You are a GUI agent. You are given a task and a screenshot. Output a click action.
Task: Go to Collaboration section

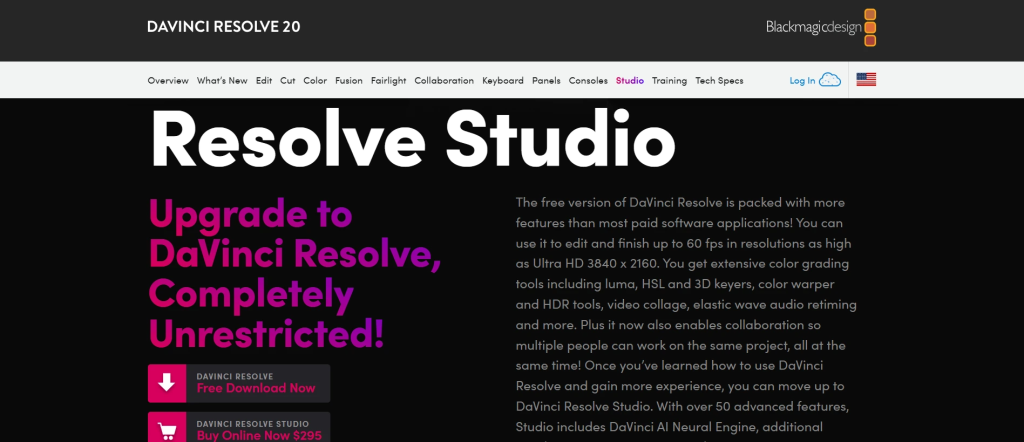(444, 80)
